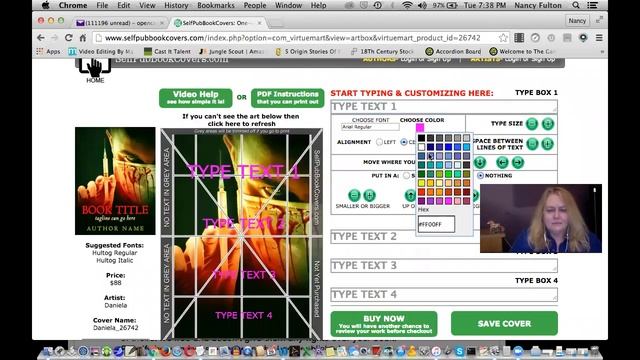Pick the black color swatch
Image resolution: width=640 pixels, height=360 pixels.
tap(421, 138)
